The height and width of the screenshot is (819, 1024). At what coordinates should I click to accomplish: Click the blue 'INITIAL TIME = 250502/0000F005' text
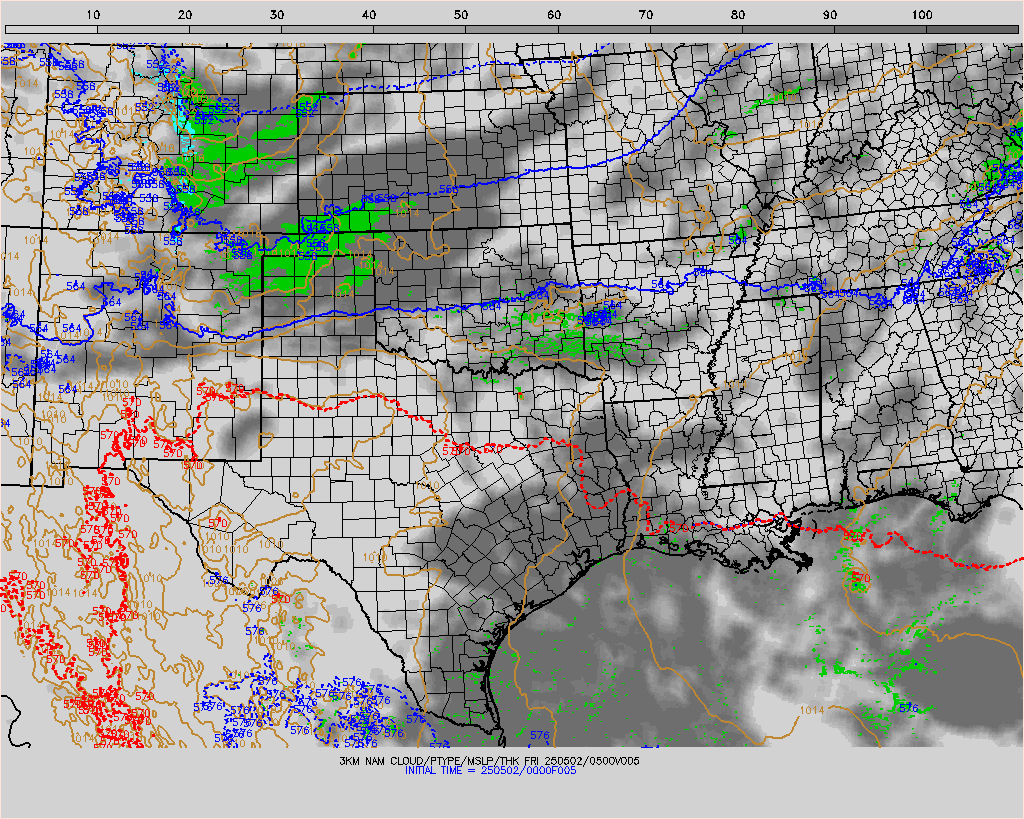pos(490,771)
